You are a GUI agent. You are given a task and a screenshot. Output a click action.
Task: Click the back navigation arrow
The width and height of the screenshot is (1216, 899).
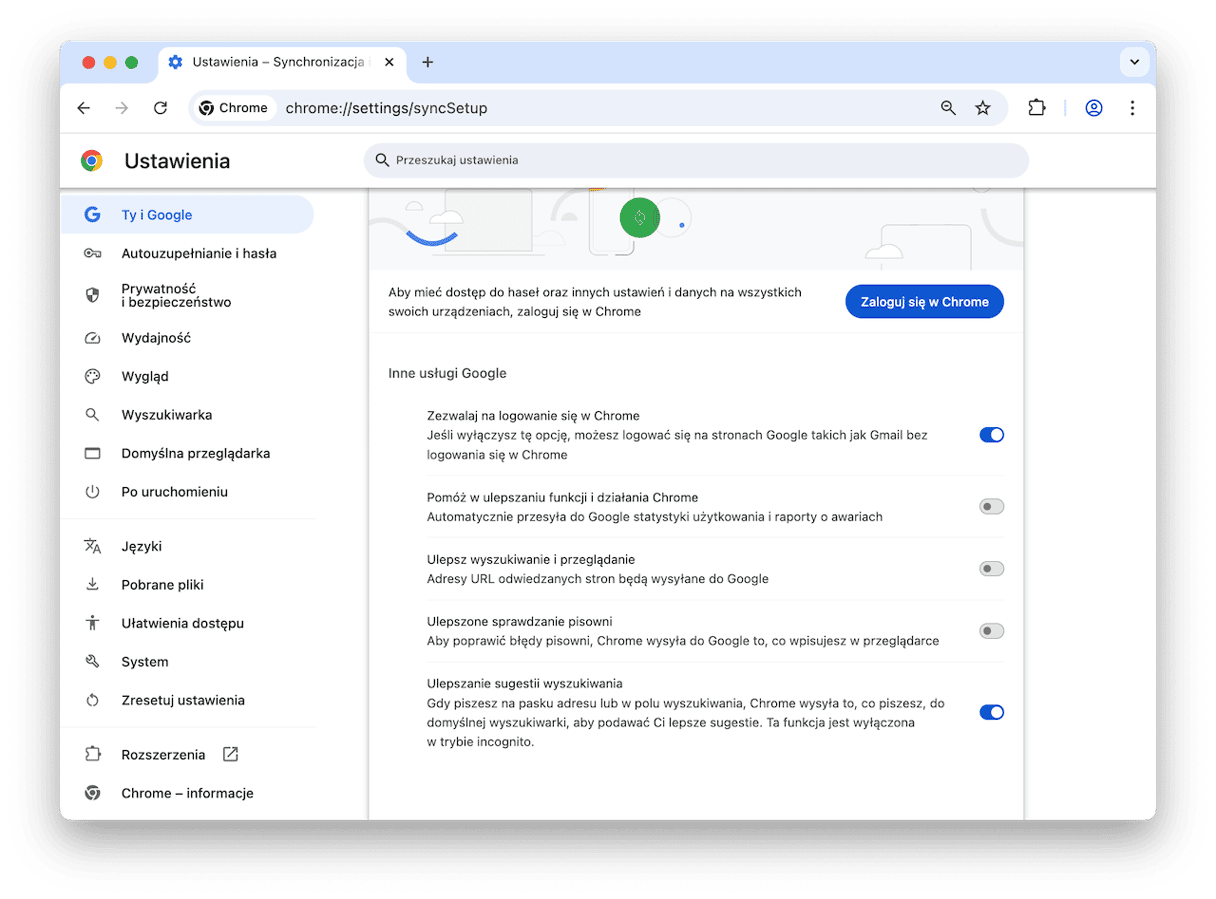click(x=84, y=108)
